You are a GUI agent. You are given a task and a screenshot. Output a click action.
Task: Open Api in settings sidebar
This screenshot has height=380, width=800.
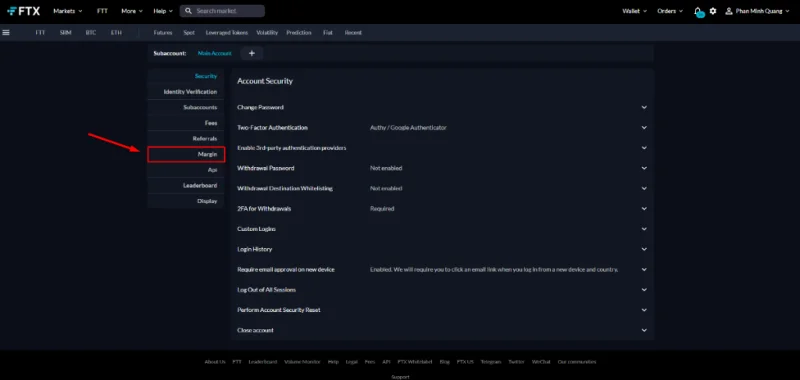coord(186,170)
